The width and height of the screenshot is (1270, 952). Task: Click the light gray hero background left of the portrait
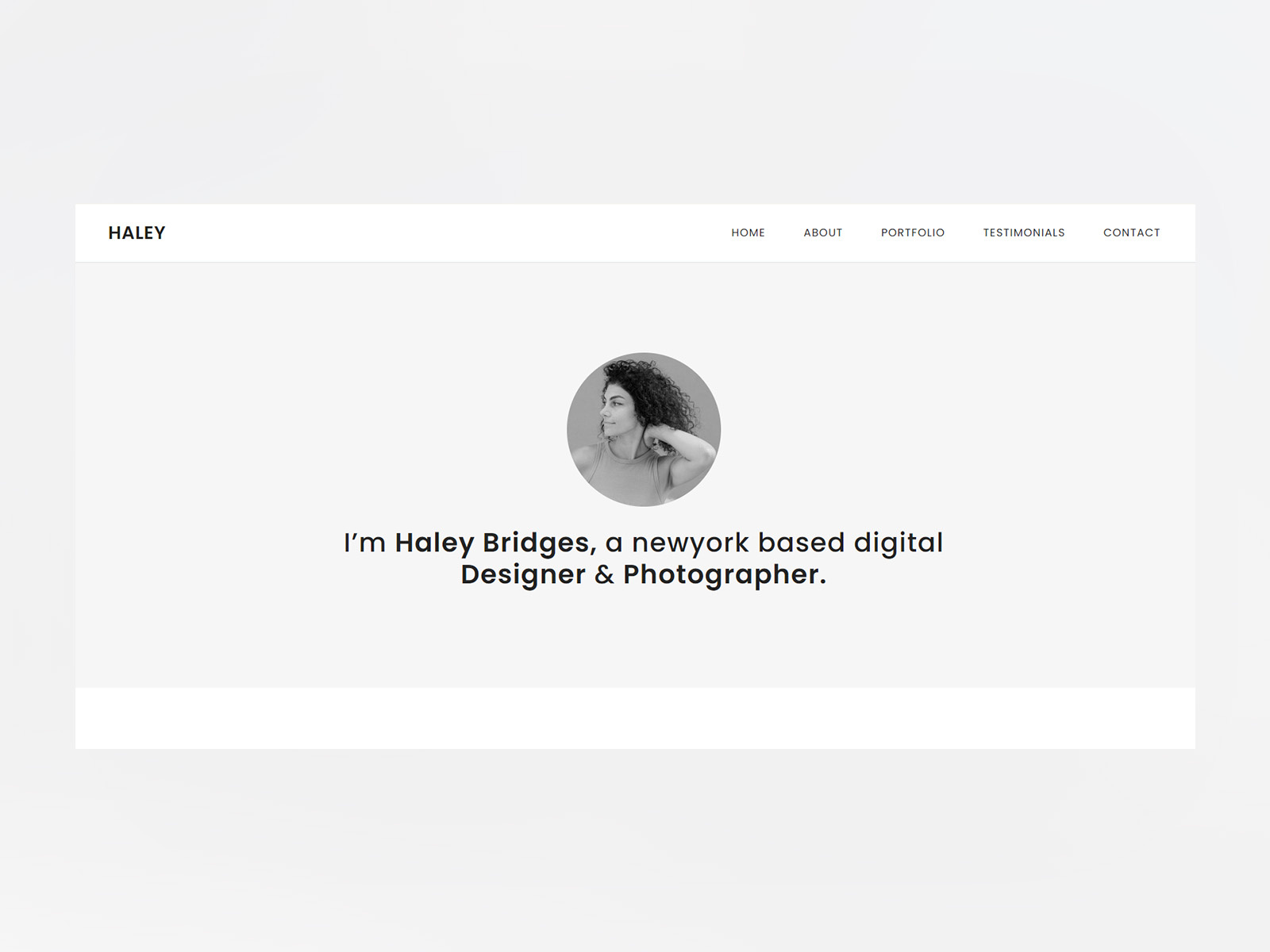coord(317,428)
